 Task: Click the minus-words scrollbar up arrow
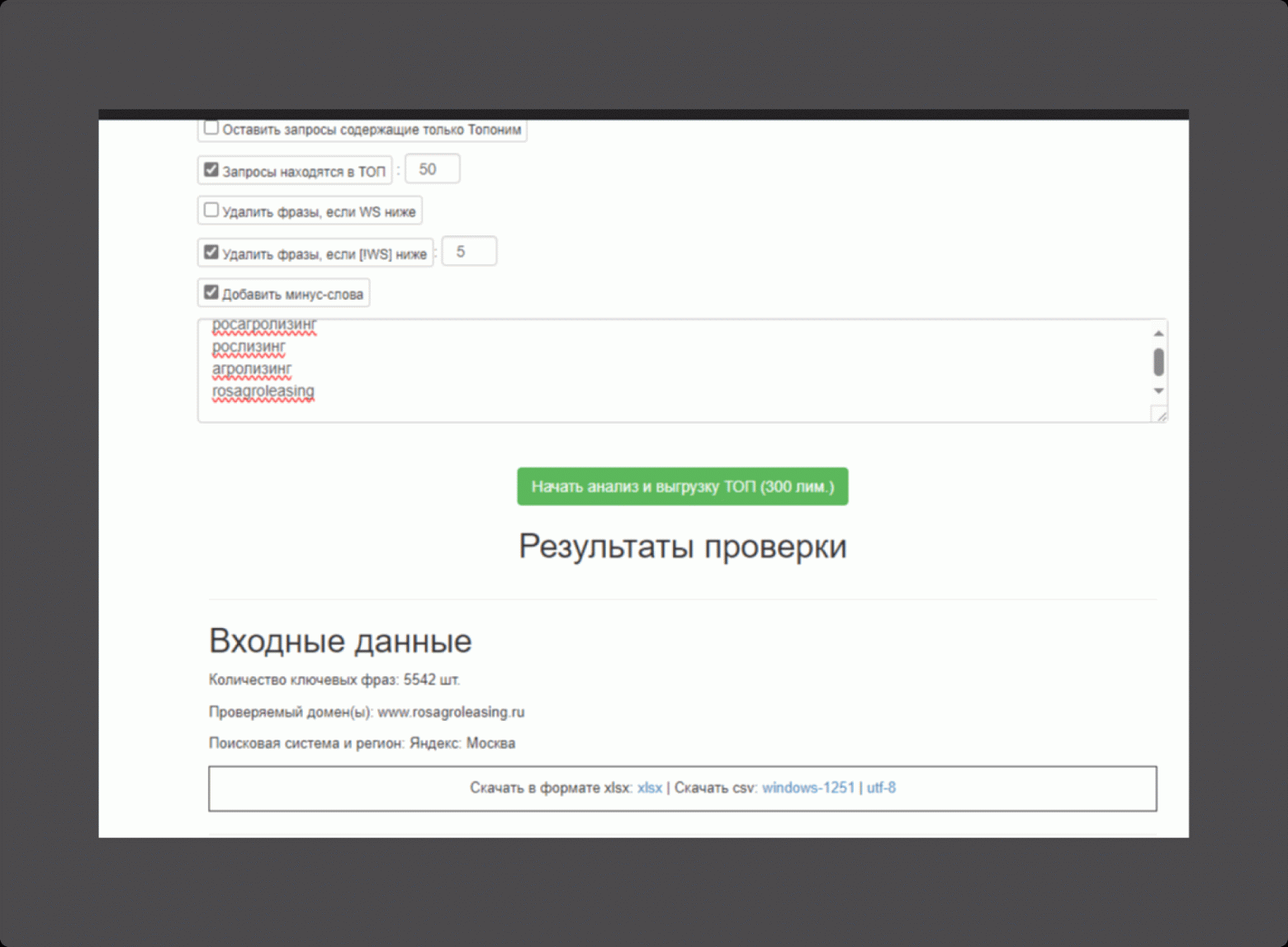pyautogui.click(x=1158, y=333)
